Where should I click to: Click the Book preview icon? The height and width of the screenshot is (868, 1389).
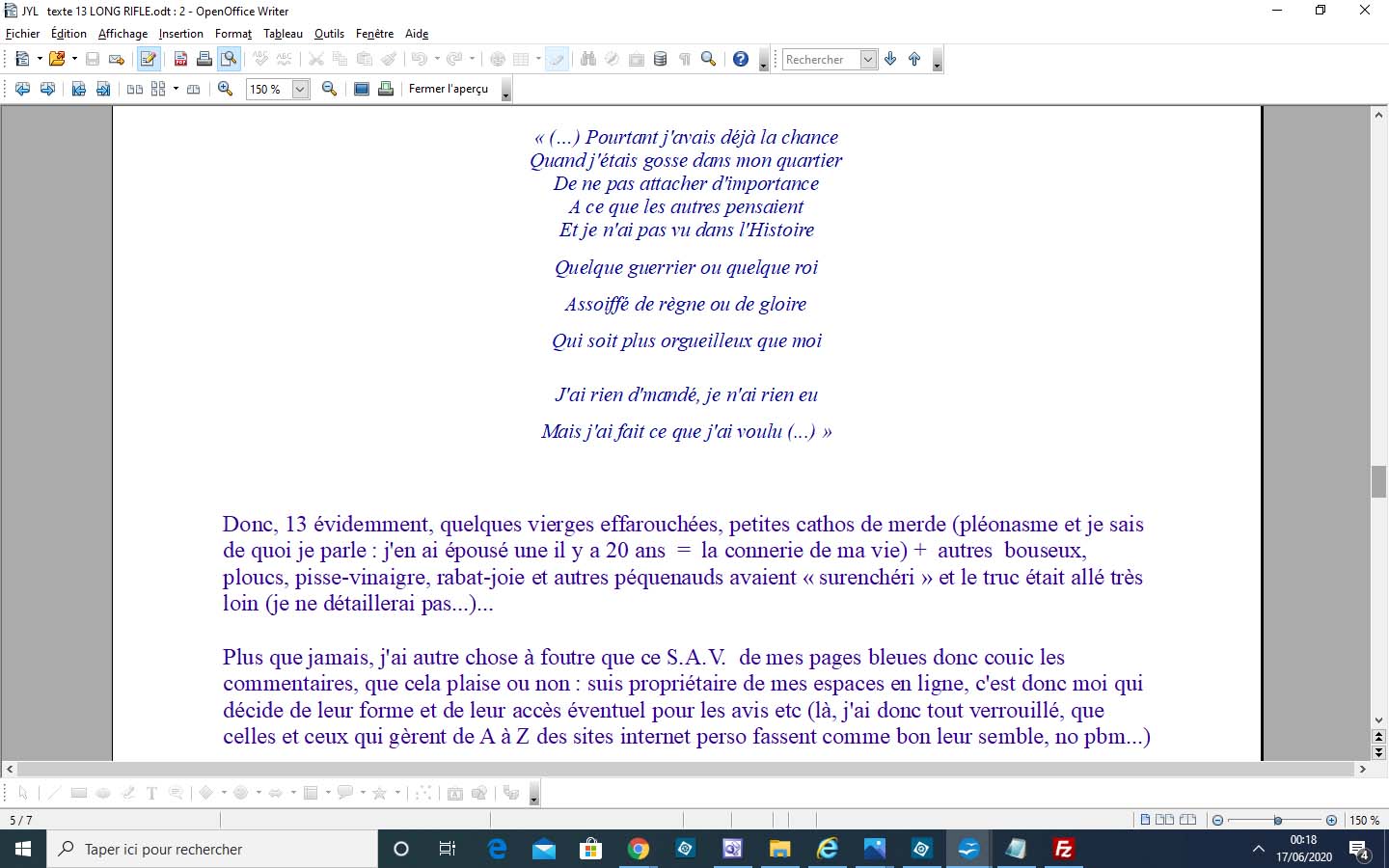coord(193,89)
